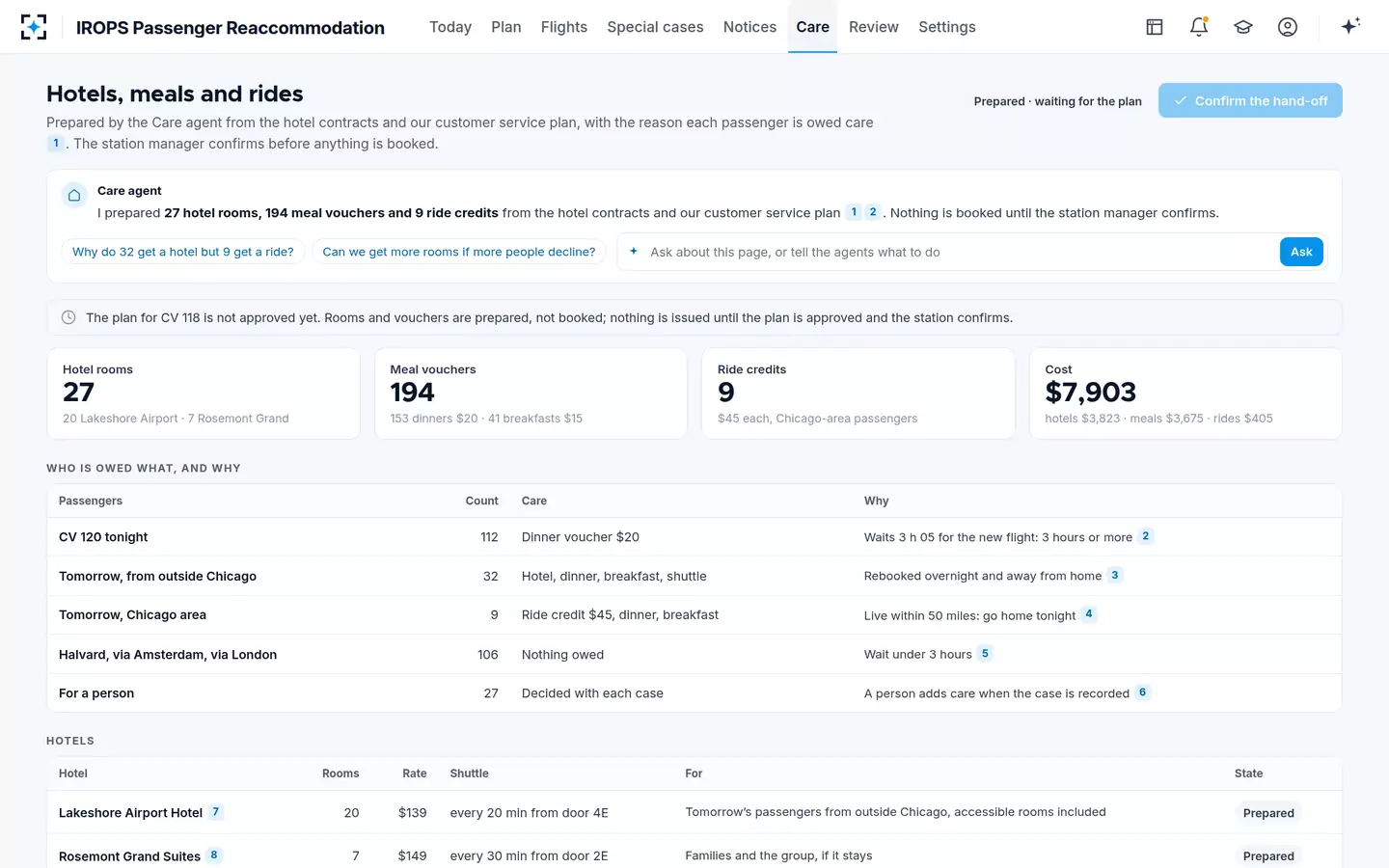This screenshot has height=868, width=1389.
Task: Open citation 8 beside Rosemont Grand Suites
Action: pos(213,855)
